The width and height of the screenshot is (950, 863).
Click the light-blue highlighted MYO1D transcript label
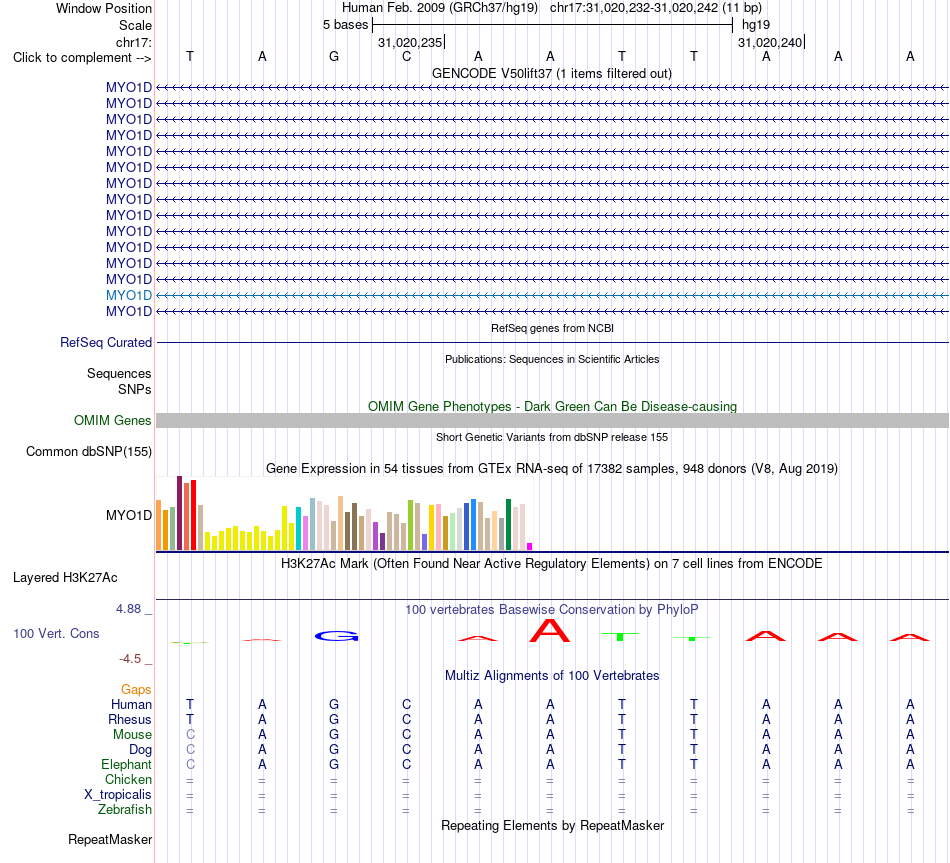[x=128, y=295]
